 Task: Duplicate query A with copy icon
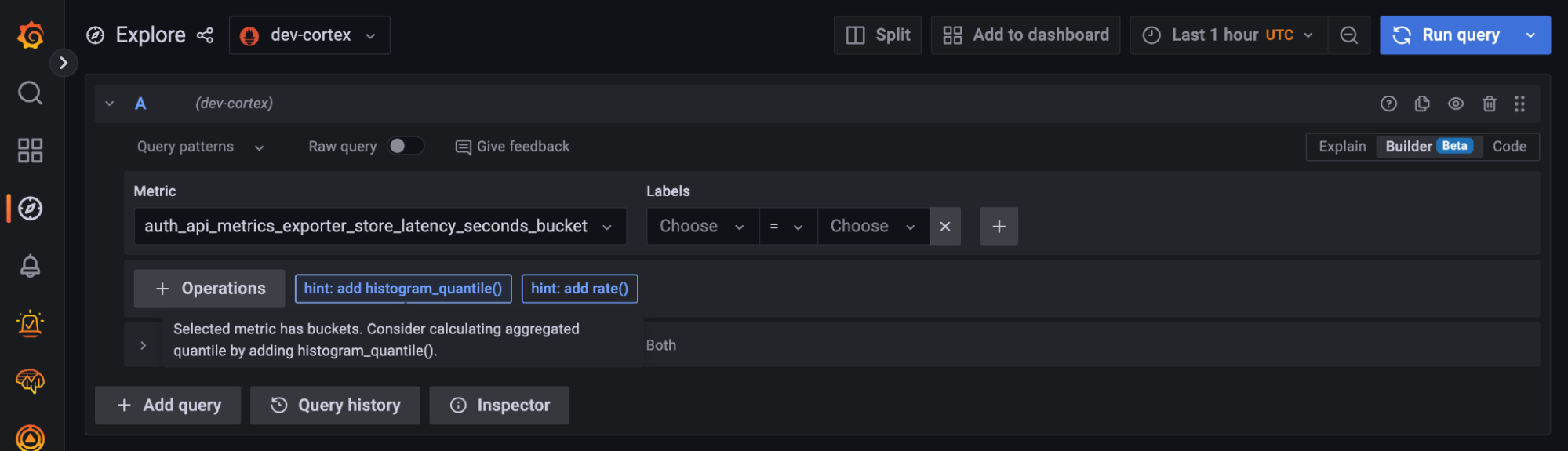tap(1422, 104)
